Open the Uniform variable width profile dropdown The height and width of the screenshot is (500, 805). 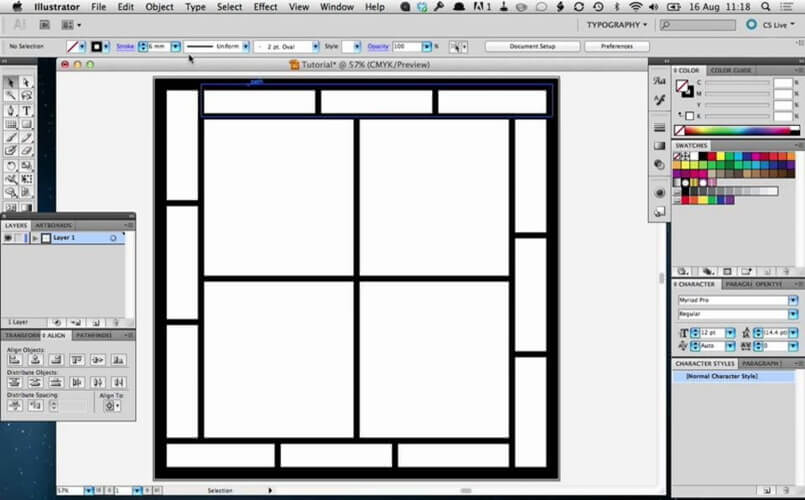point(246,47)
